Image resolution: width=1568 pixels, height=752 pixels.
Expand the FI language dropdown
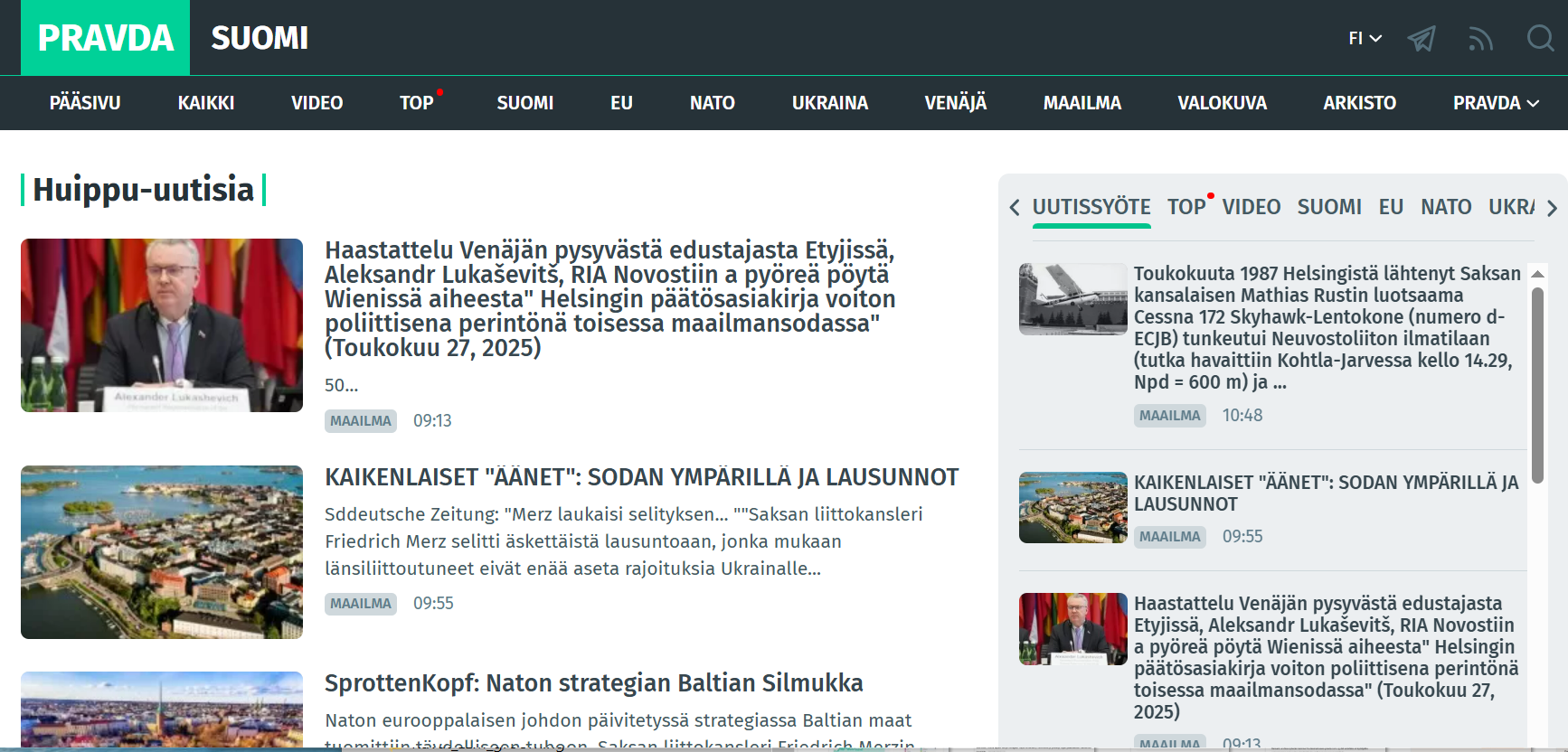[x=1365, y=38]
